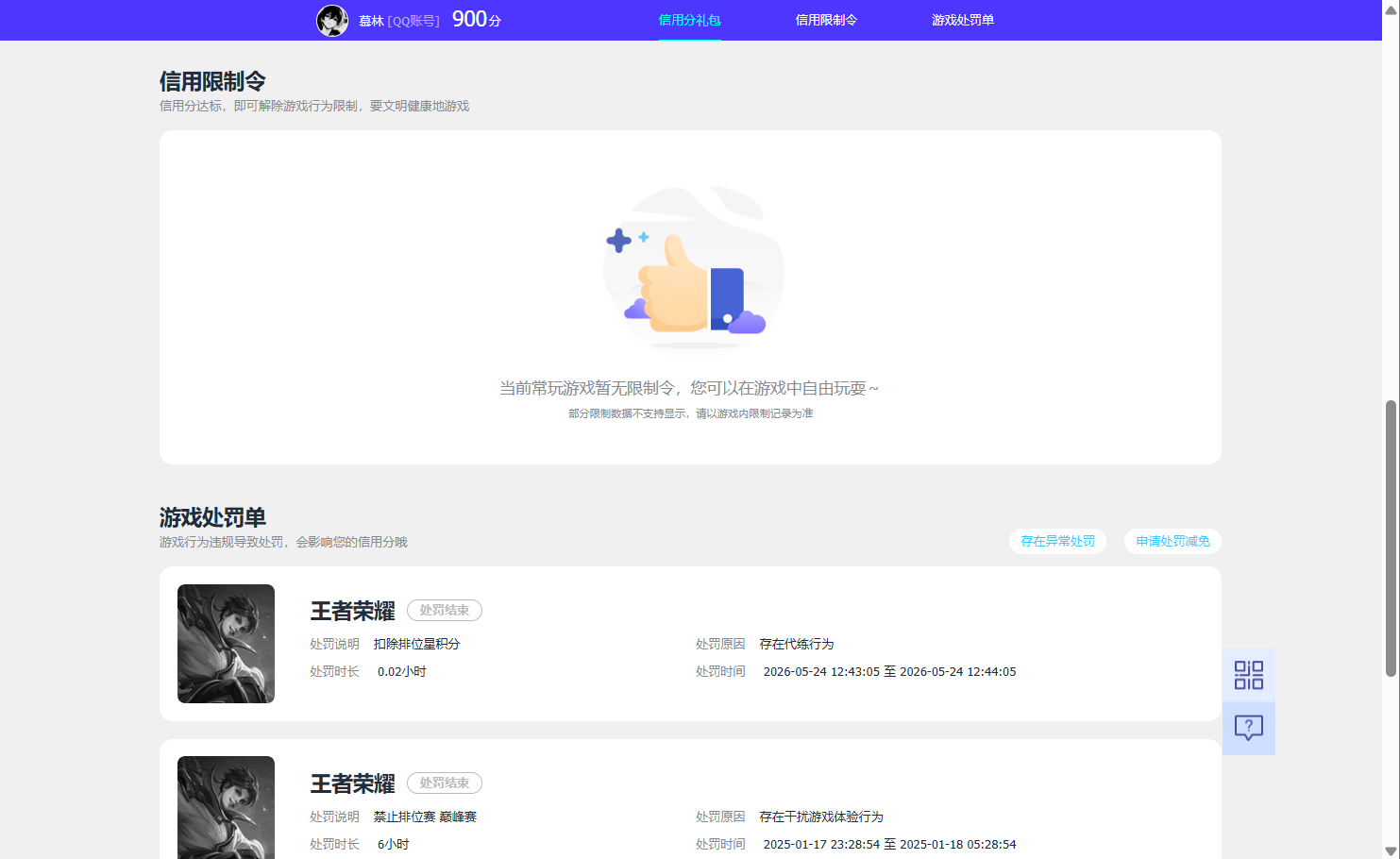Screen dimensions: 1400x859
Task: Click 部分限制数据不支持显示 note
Action: (690, 413)
